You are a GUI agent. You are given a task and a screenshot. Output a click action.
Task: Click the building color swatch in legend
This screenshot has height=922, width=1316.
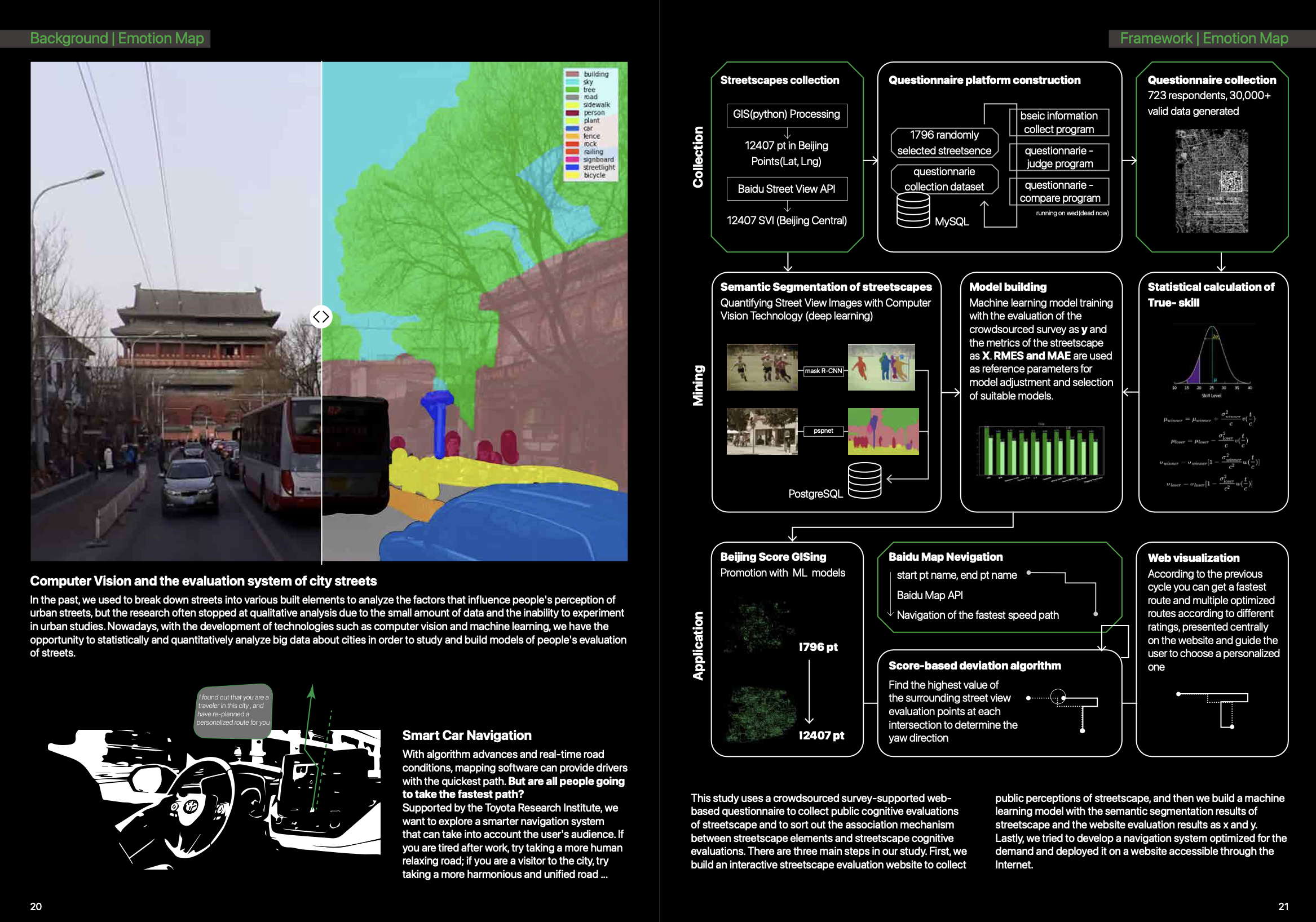tap(572, 74)
